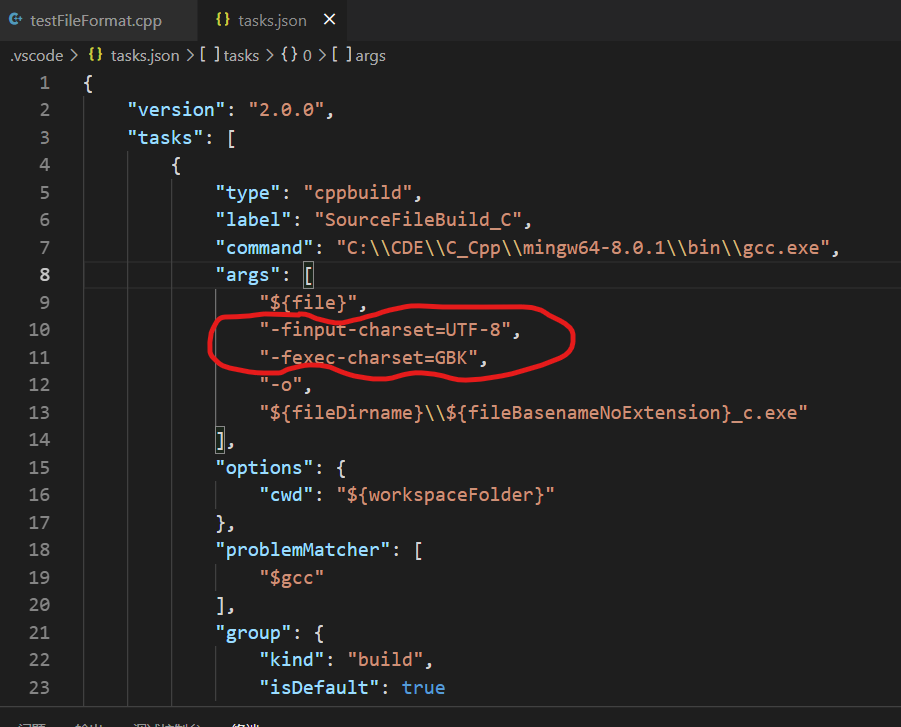Viewport: 901px width, 727px height.
Task: Click the "args" key on line 8
Action: tap(248, 275)
